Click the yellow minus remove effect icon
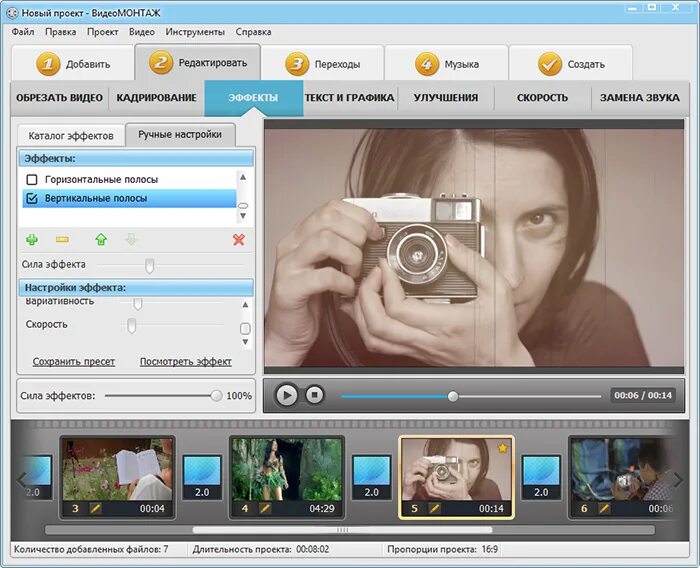700x568 pixels. pos(62,240)
